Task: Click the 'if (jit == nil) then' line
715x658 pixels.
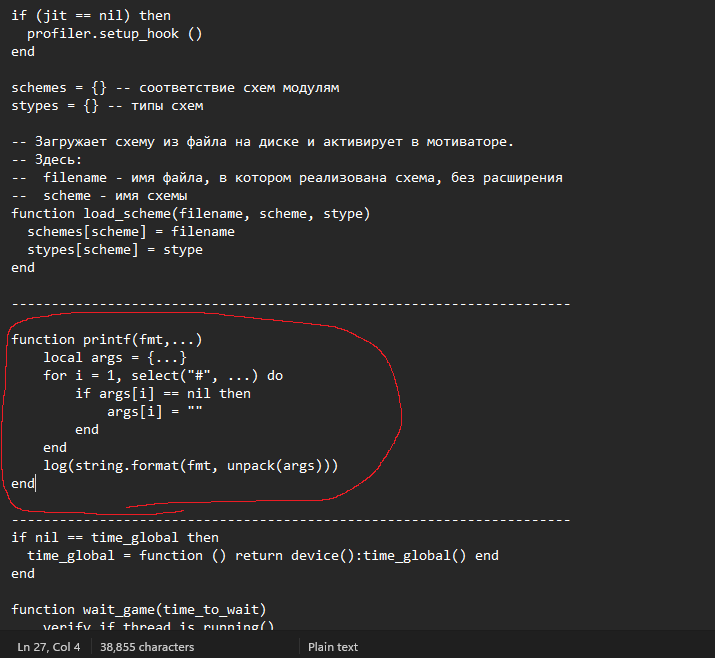Action: click(91, 16)
